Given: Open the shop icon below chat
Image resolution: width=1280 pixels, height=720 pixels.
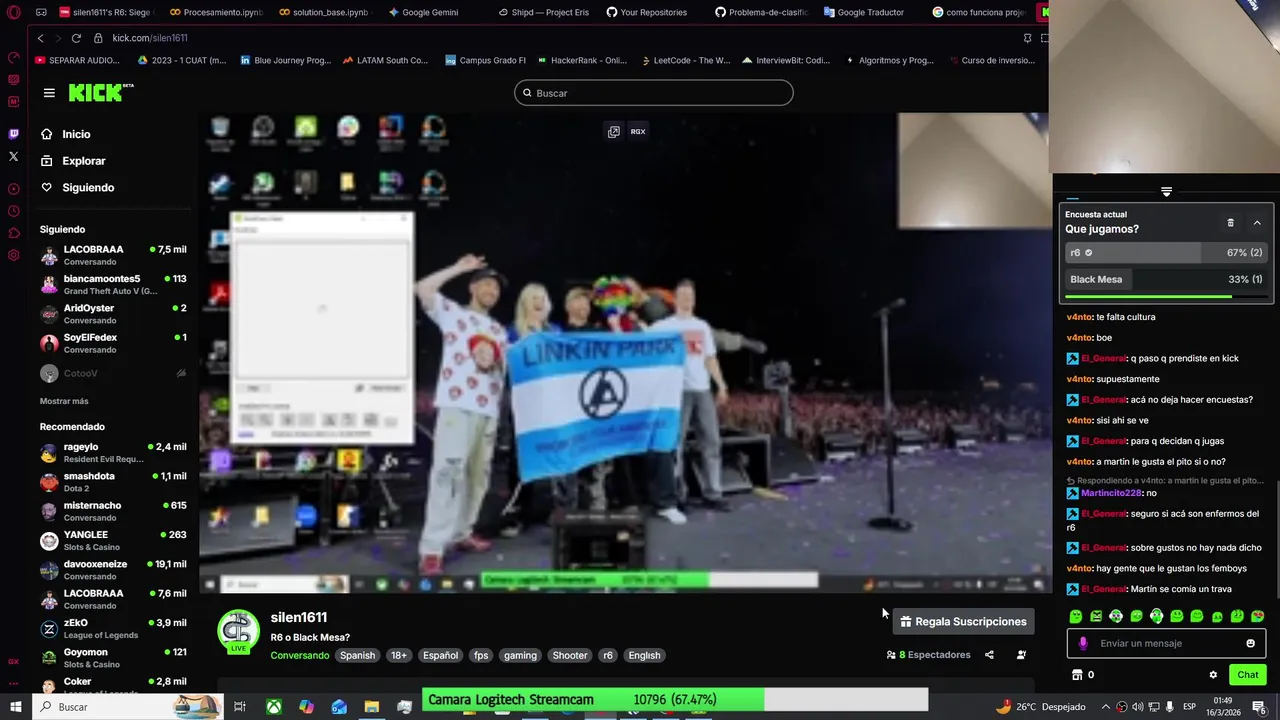Looking at the screenshot, I should [1077, 675].
